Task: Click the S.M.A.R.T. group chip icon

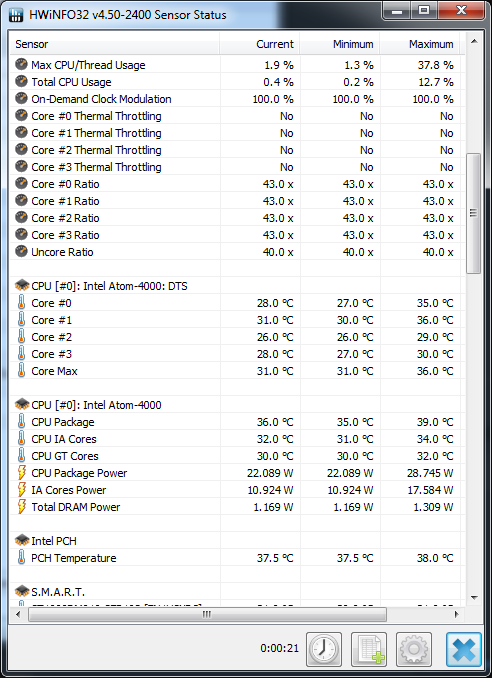Action: tap(22, 591)
